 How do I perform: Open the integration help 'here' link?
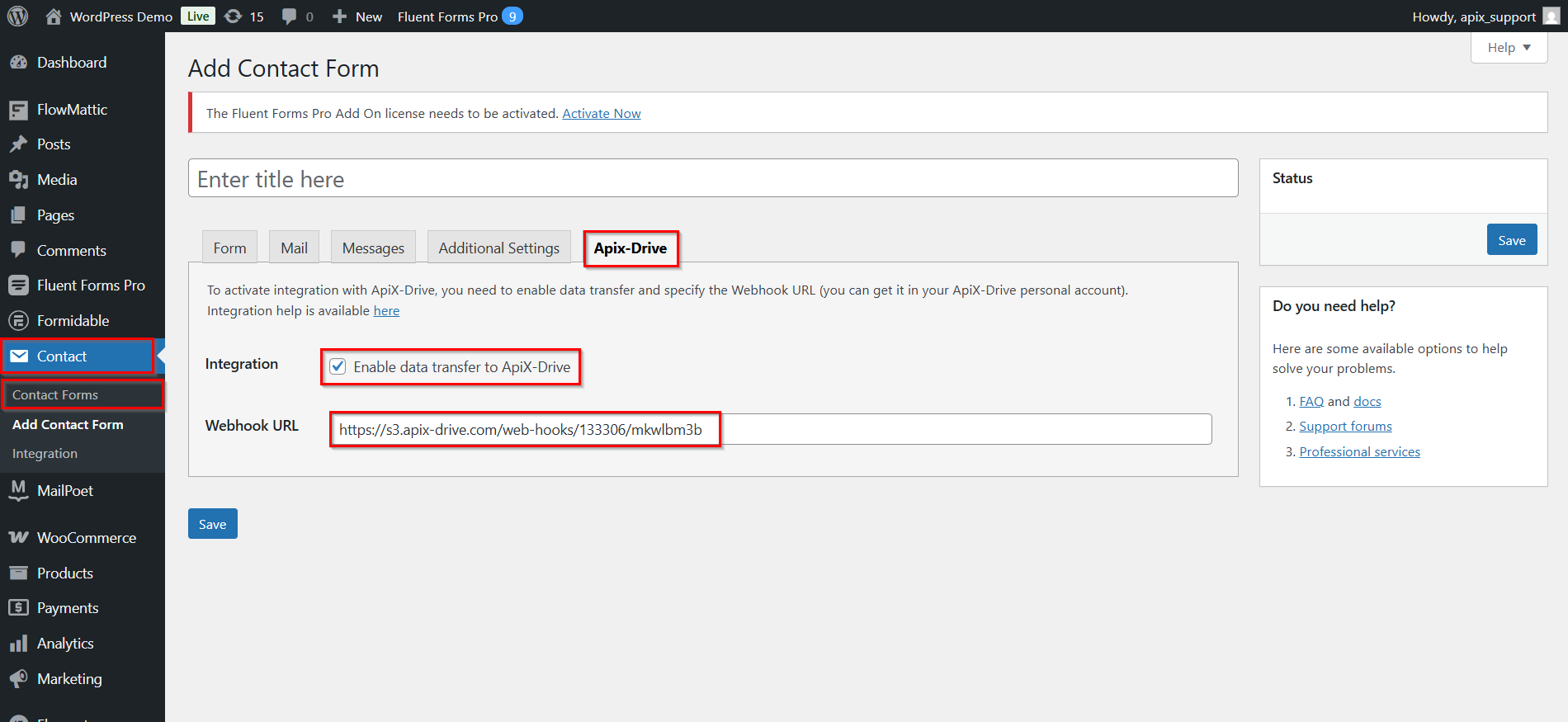(386, 311)
